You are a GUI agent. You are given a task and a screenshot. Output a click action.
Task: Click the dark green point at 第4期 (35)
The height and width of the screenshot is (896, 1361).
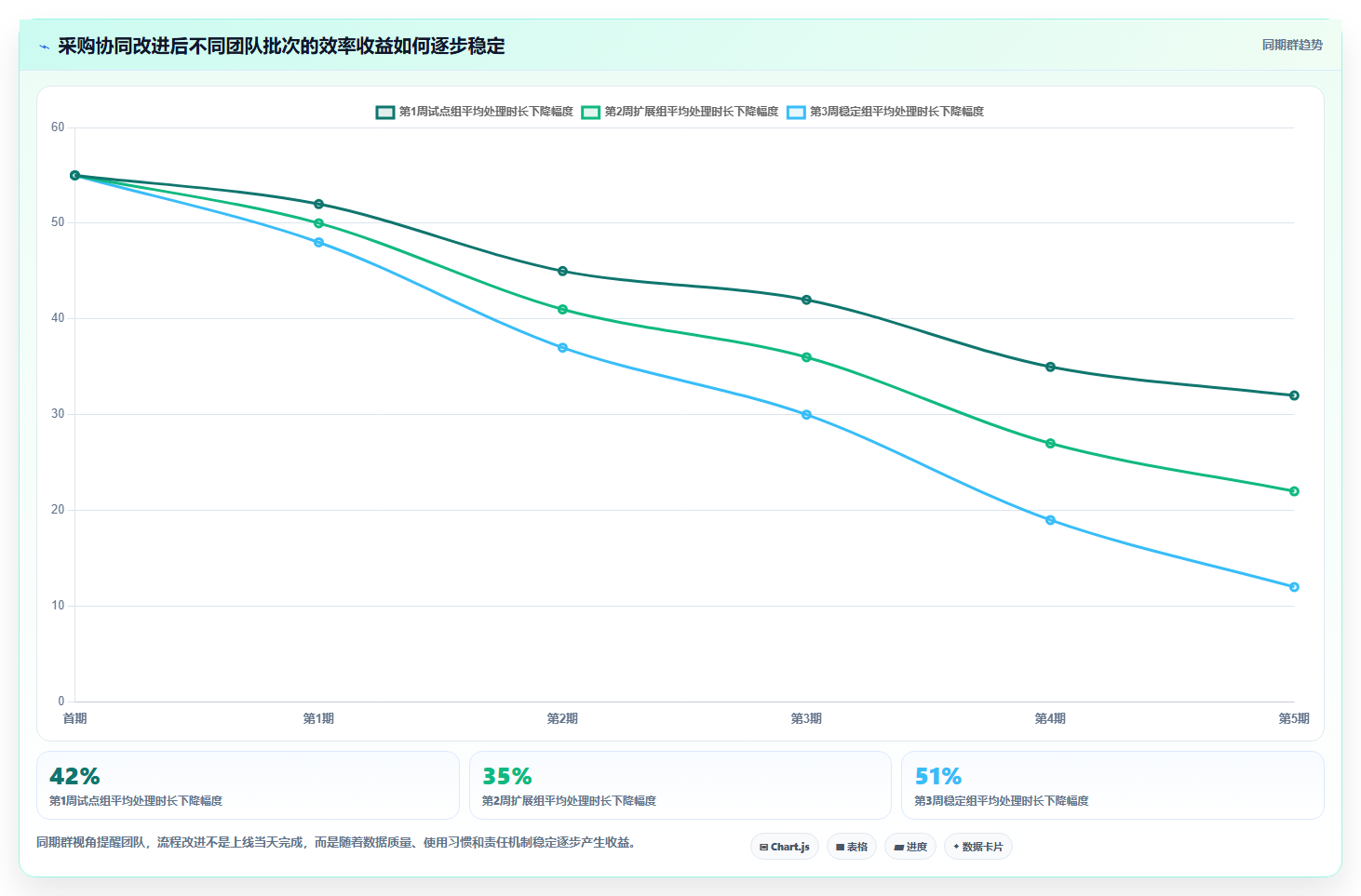click(1050, 367)
